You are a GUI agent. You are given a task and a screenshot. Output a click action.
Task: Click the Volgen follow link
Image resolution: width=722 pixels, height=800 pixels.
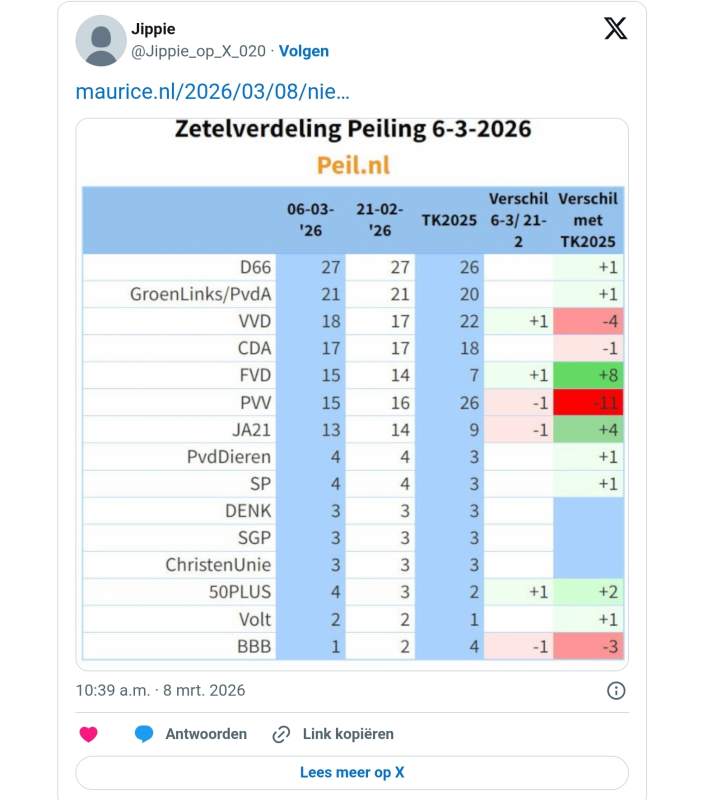[x=303, y=51]
